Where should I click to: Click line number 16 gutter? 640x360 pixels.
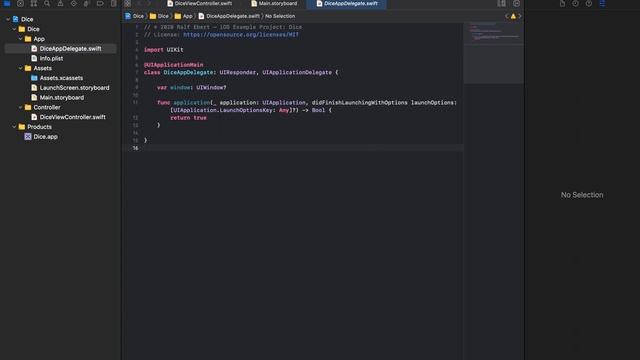(x=135, y=148)
